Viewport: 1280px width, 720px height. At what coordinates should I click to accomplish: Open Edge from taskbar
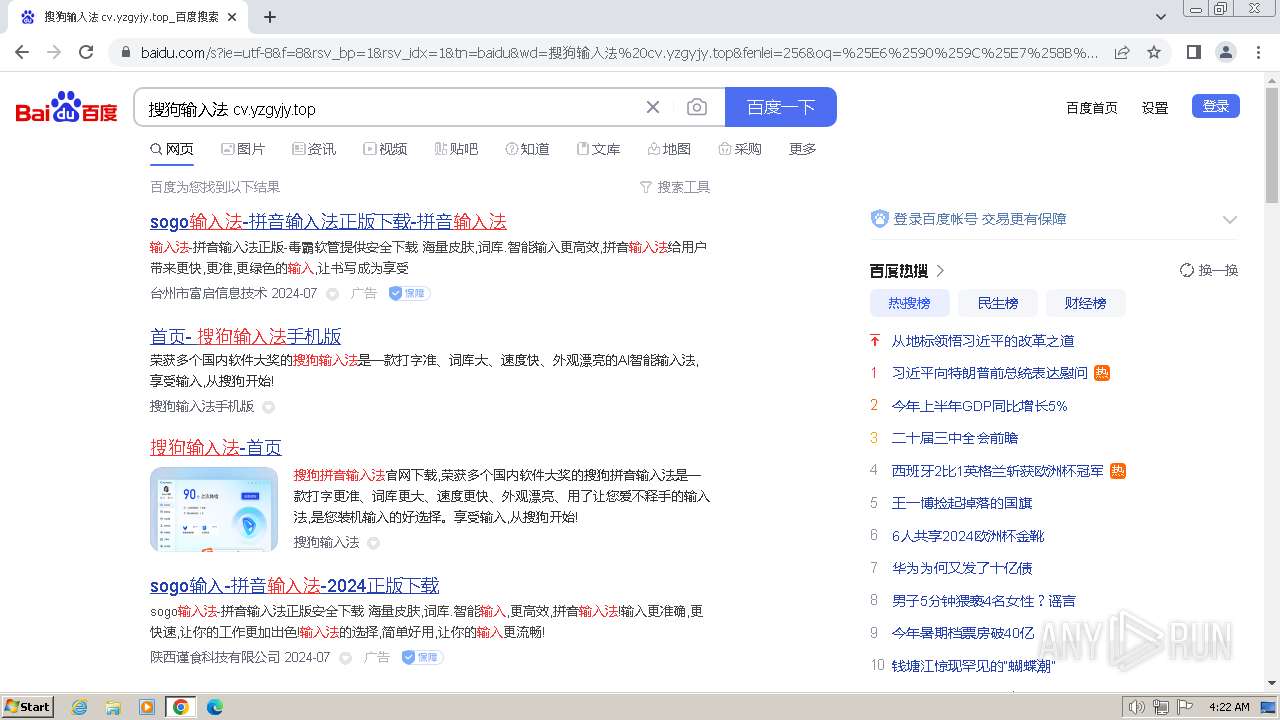(214, 707)
